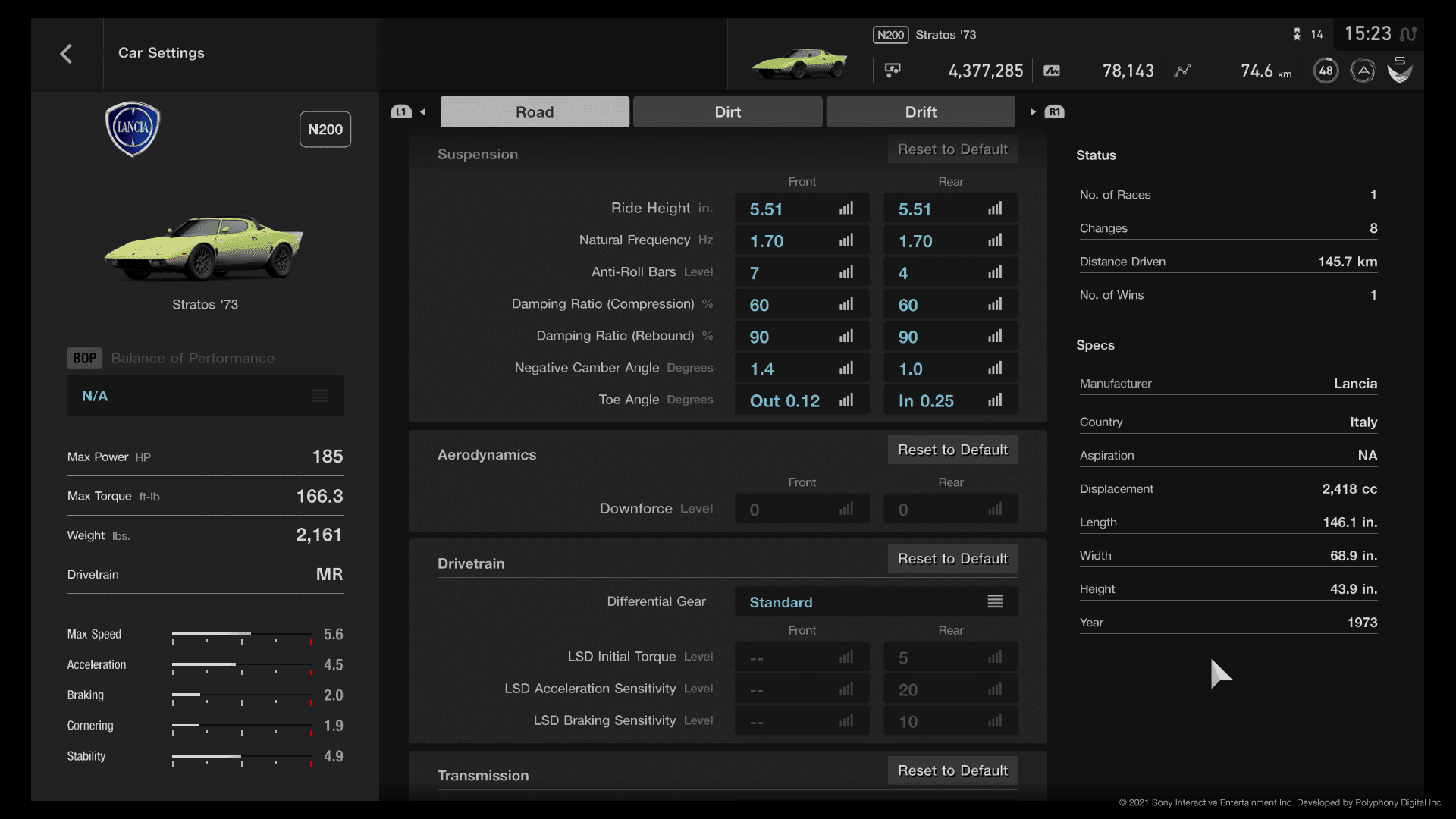This screenshot has width=1456, height=819.
Task: Click the Lancia manufacturer badge
Action: click(133, 129)
